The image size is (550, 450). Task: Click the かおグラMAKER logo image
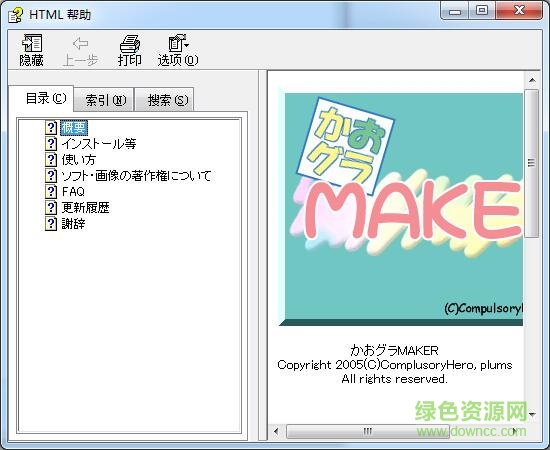pyautogui.click(x=401, y=207)
